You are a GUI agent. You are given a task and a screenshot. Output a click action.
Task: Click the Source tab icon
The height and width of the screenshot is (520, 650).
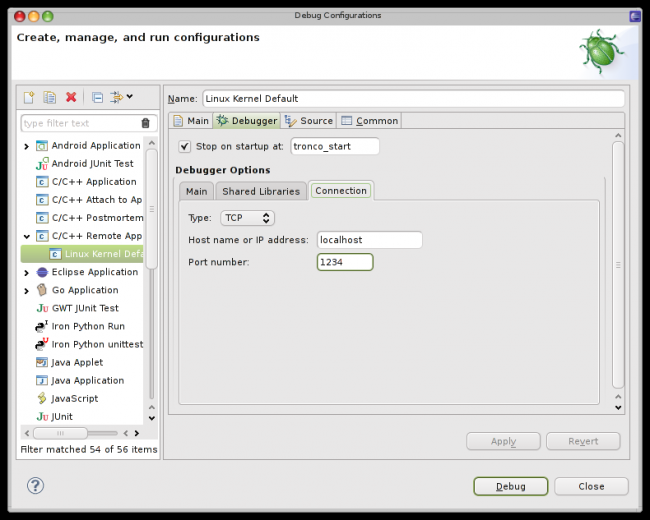290,121
